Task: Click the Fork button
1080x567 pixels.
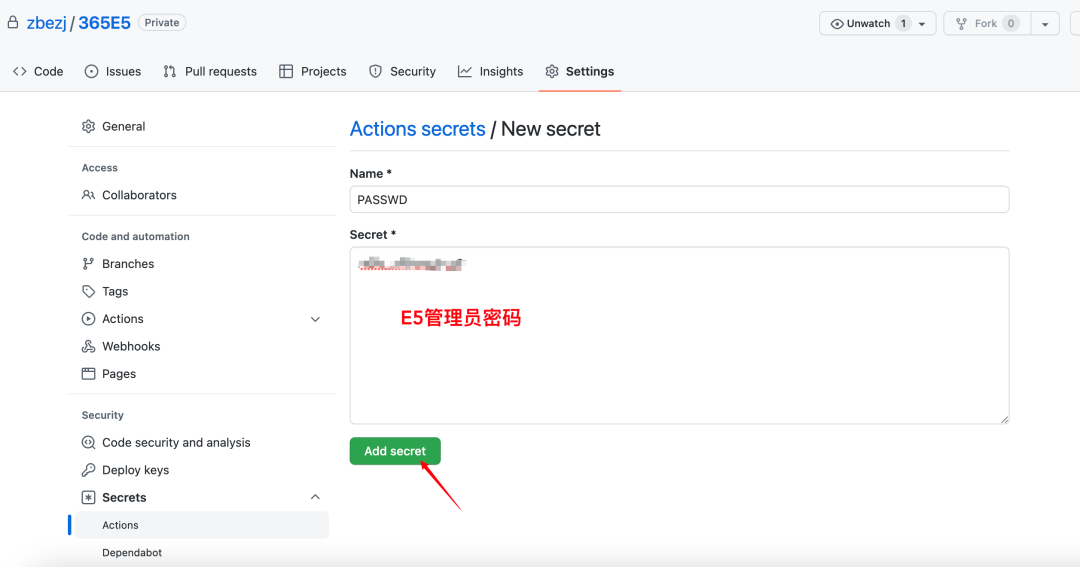Action: [986, 23]
